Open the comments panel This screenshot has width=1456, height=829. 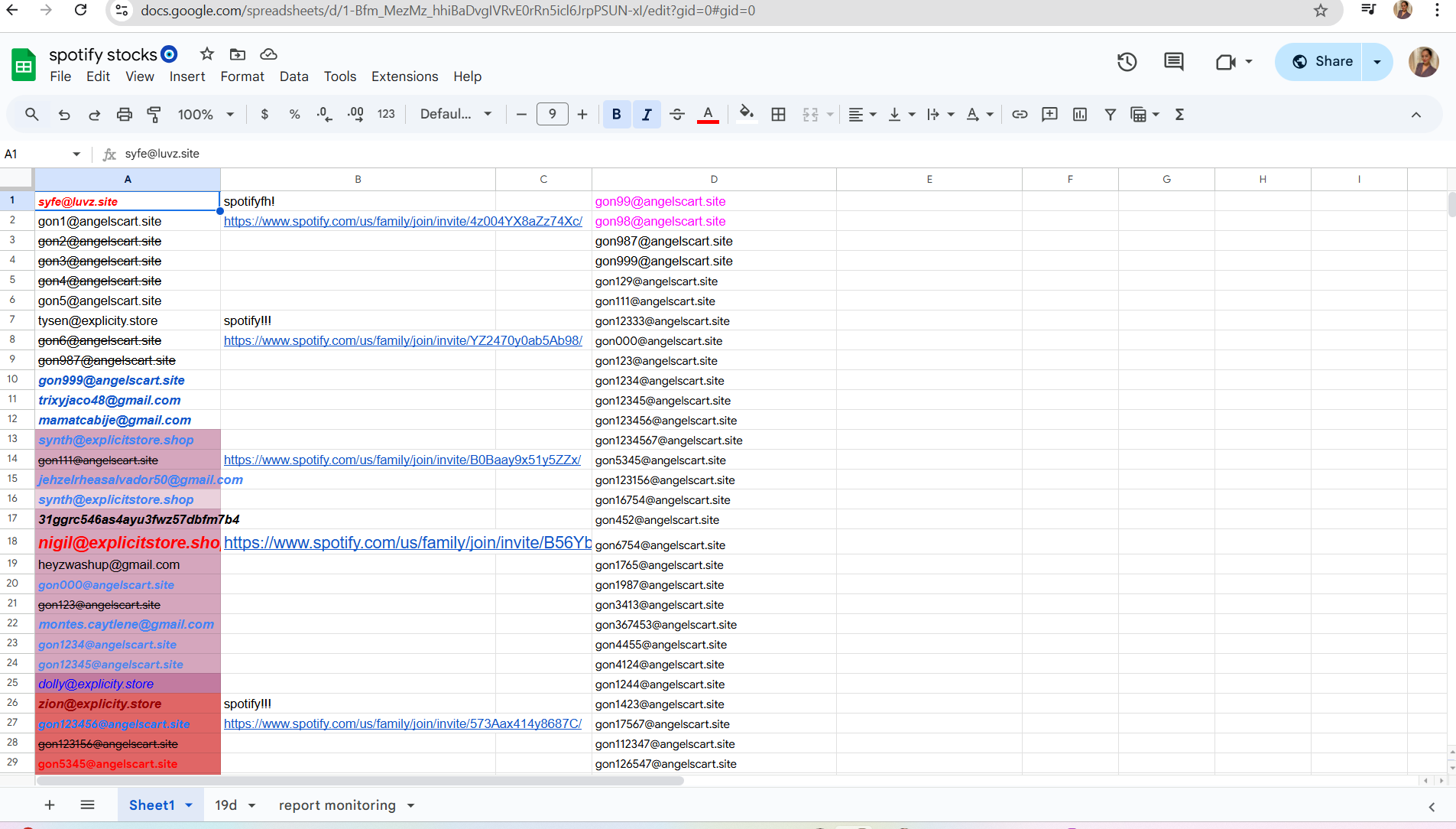pyautogui.click(x=1174, y=62)
